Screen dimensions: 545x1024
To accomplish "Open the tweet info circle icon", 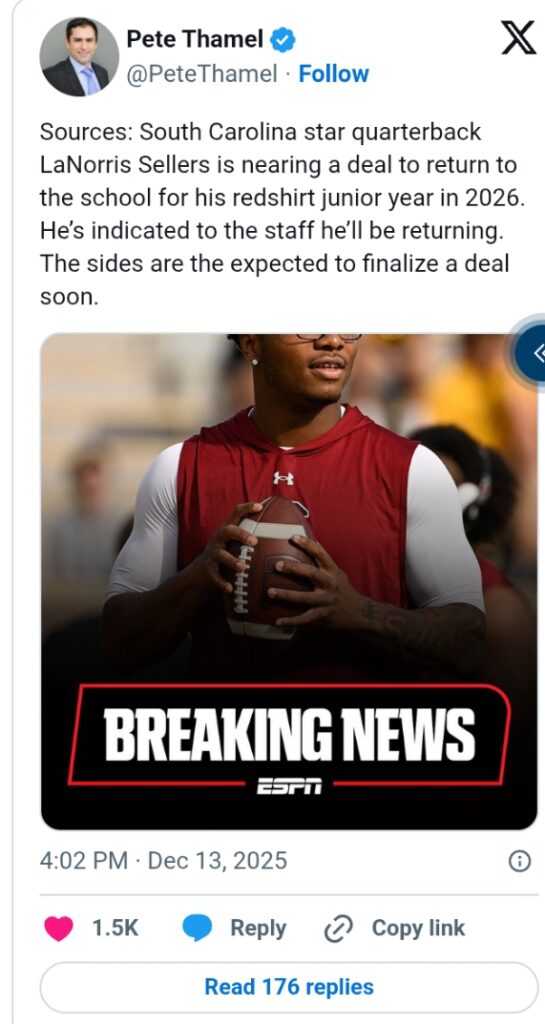I will (x=519, y=861).
